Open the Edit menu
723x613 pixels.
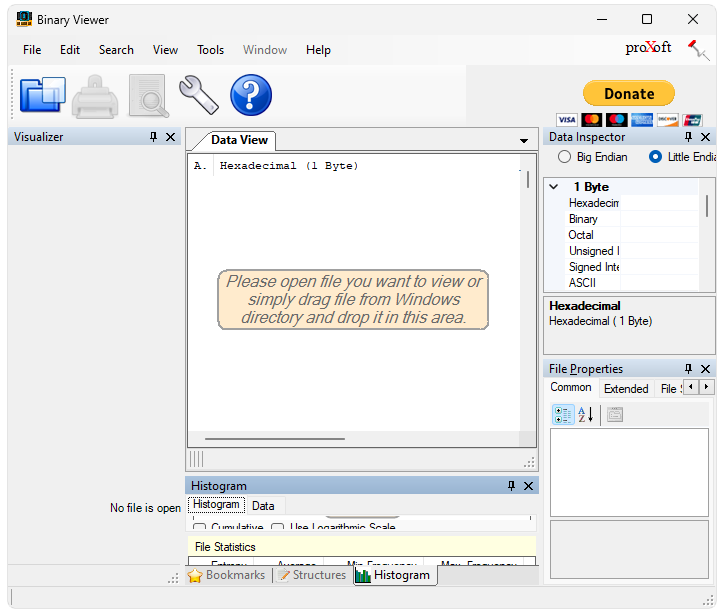click(x=70, y=50)
